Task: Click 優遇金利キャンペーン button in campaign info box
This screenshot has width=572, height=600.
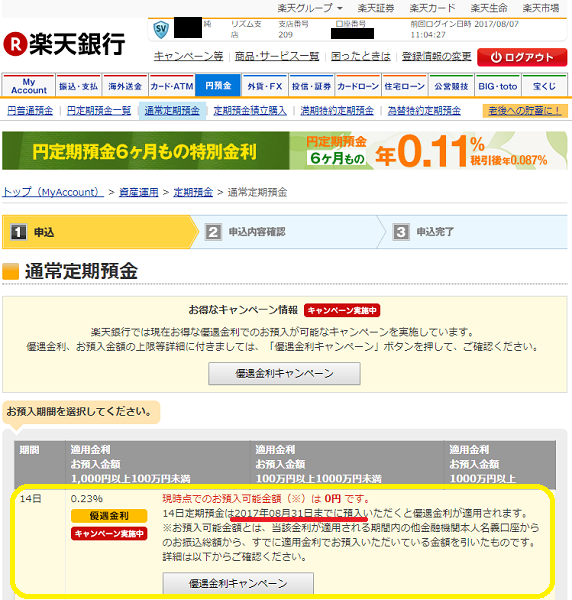Action: [284, 373]
